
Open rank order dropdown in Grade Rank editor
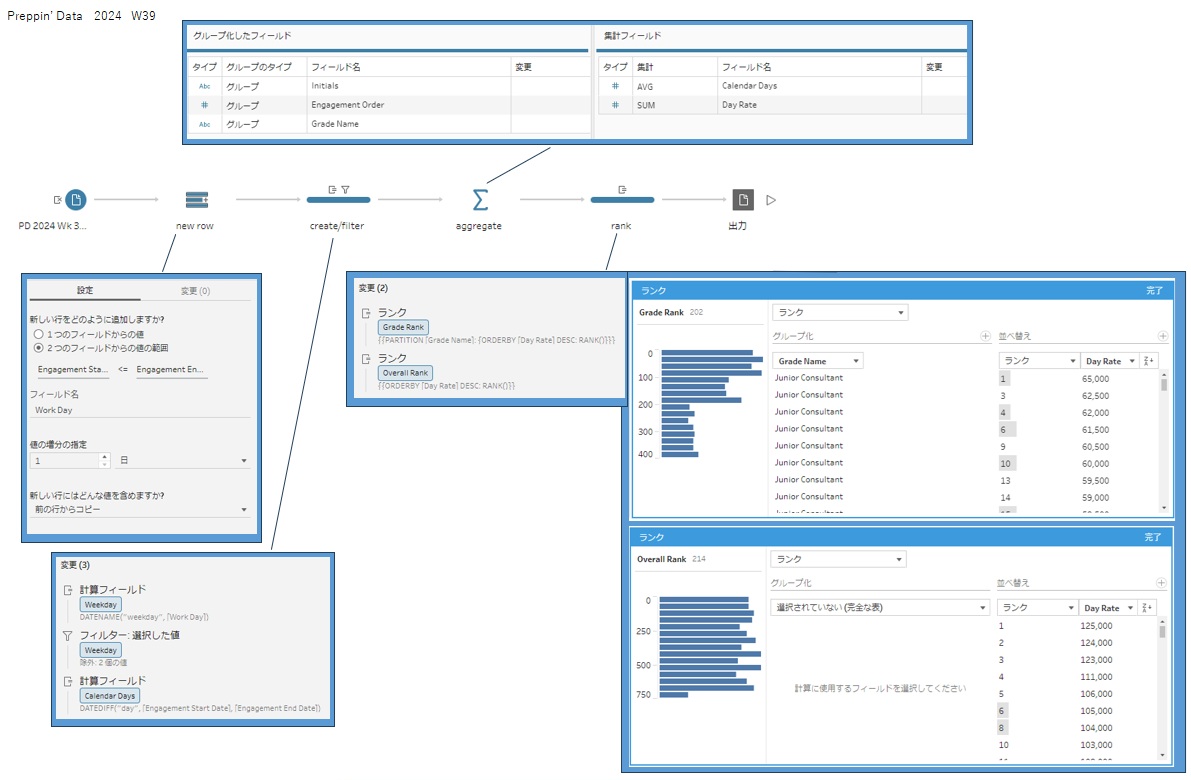coord(1039,361)
